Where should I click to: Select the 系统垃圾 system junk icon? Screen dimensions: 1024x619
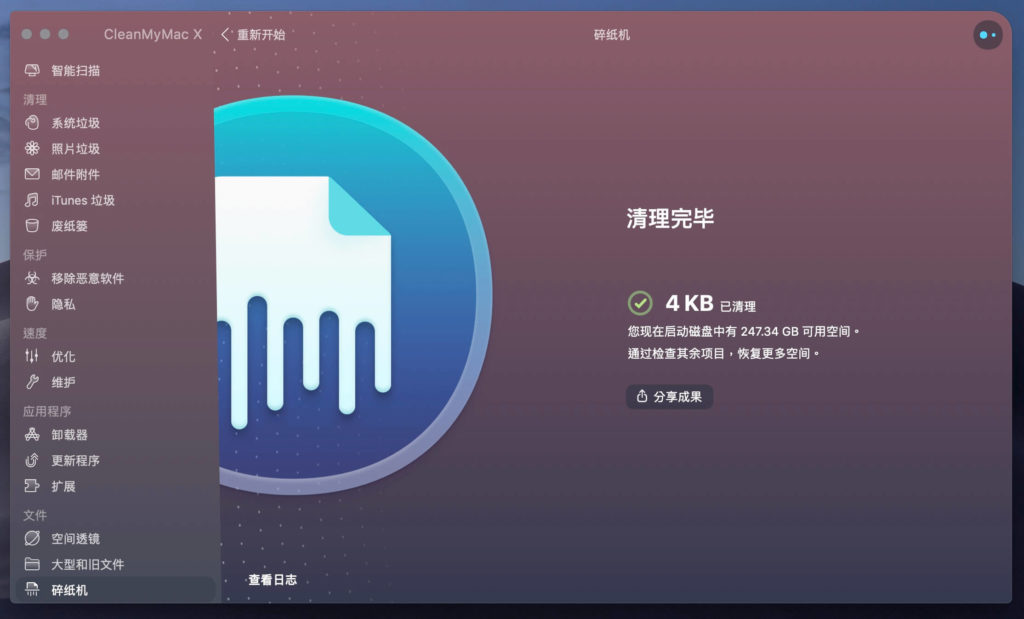[x=32, y=122]
